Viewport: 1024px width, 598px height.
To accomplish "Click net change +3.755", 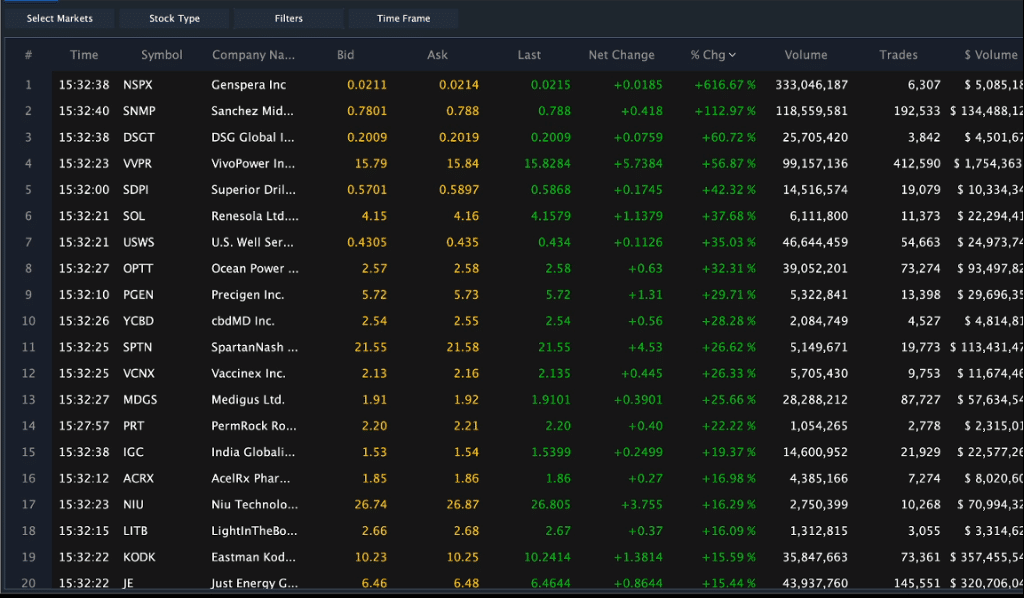I will point(641,505).
